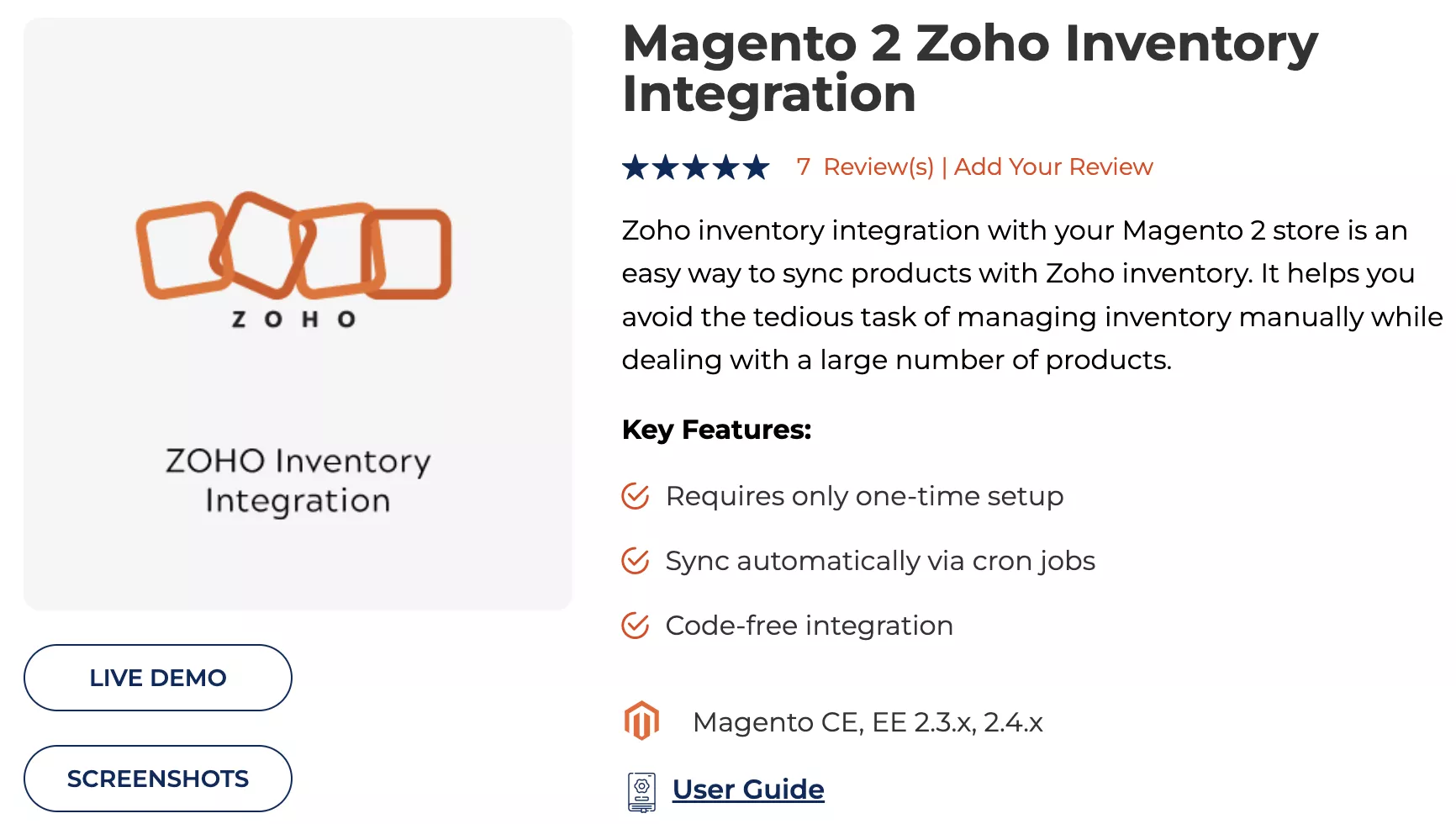Select the orange Magento logo icon
The height and width of the screenshot is (824, 1456).
pos(642,721)
